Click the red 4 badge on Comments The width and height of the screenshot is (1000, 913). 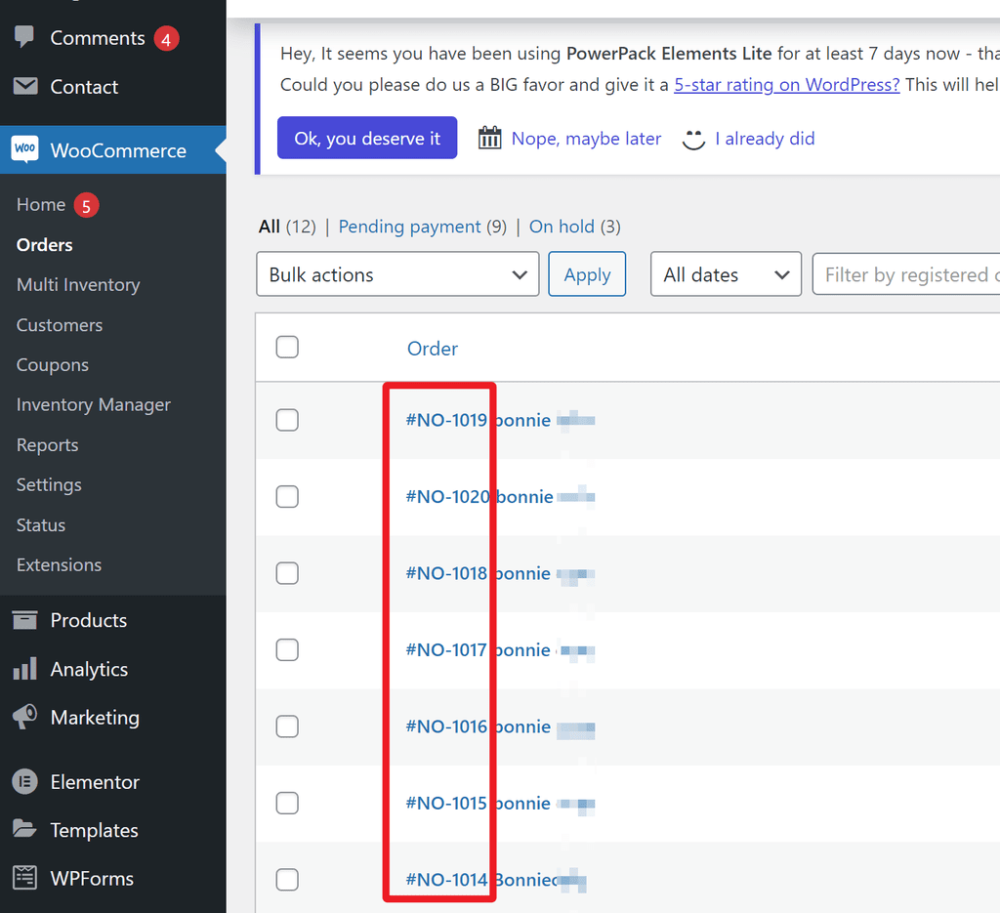point(166,39)
